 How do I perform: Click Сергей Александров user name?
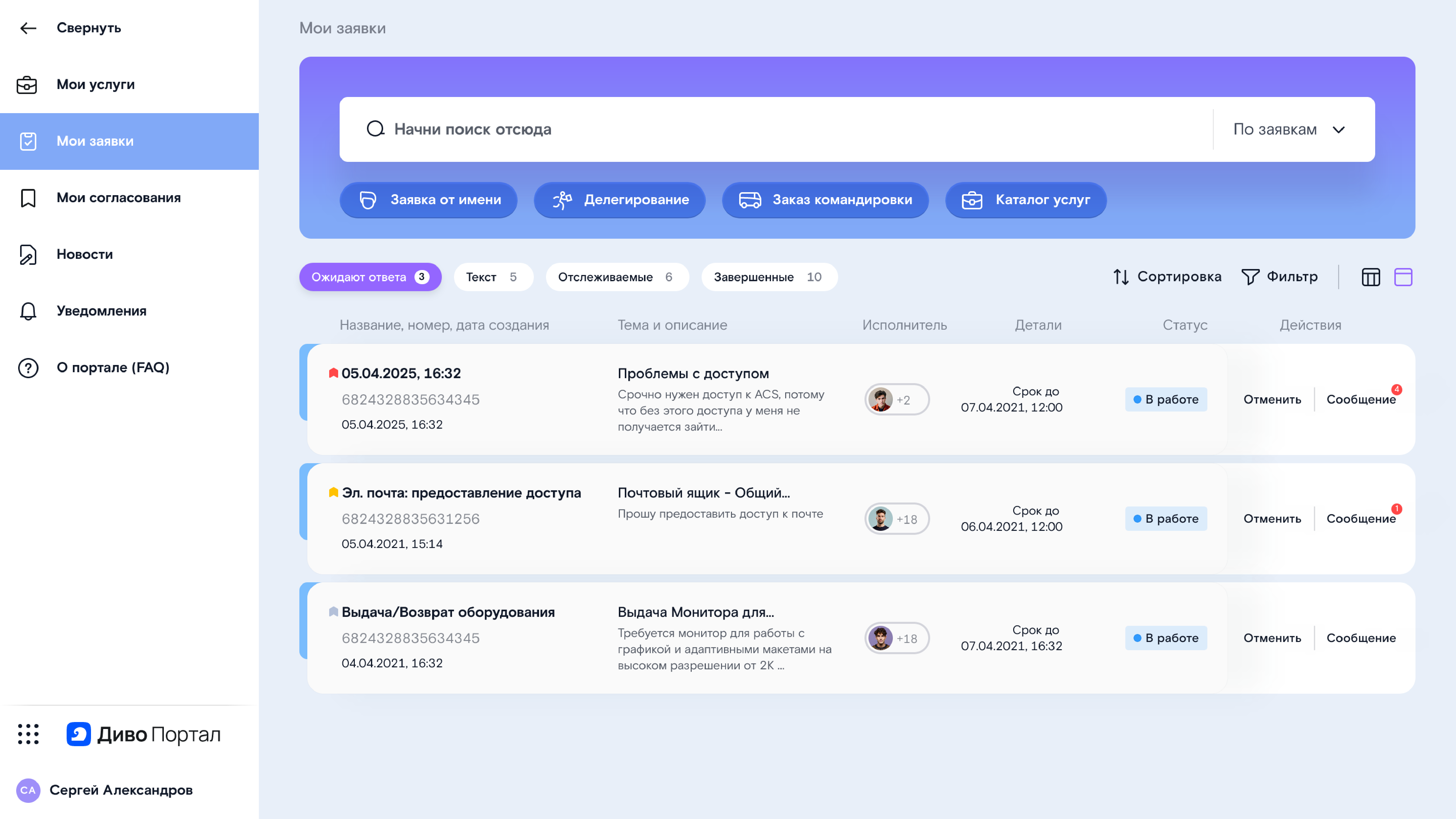(121, 790)
